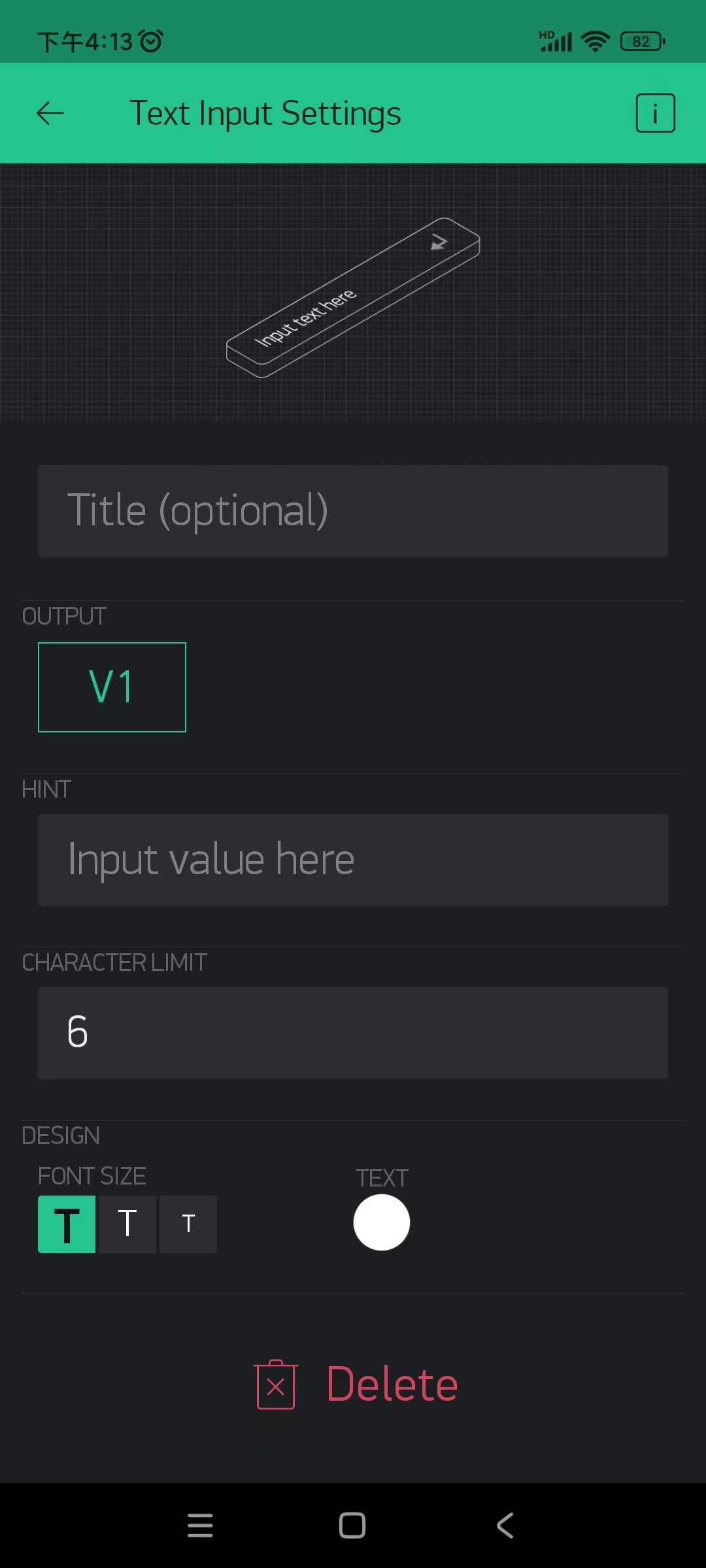Tap the trash can delete icon
Viewport: 706px width, 1568px height.
(x=276, y=1384)
